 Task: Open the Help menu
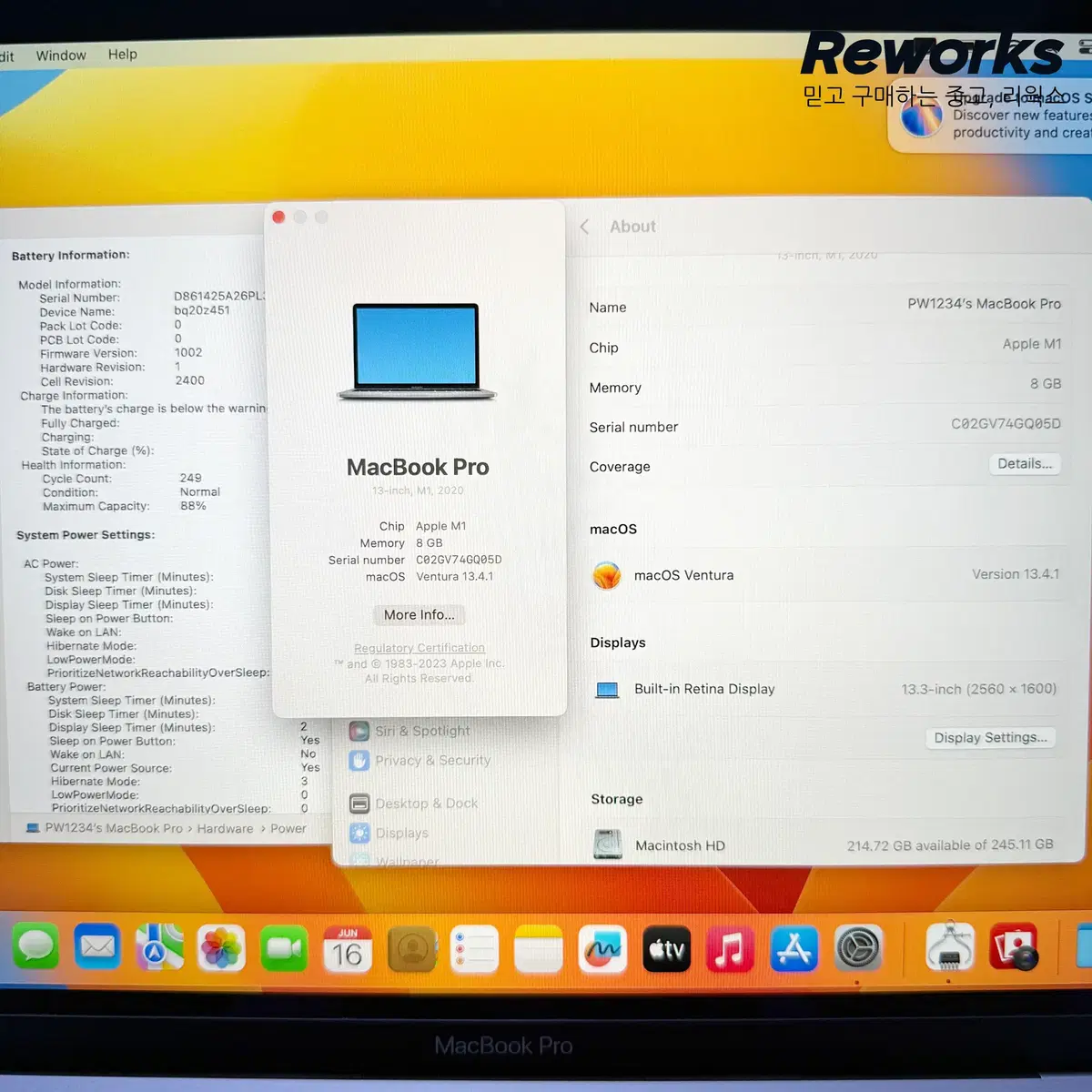[122, 55]
